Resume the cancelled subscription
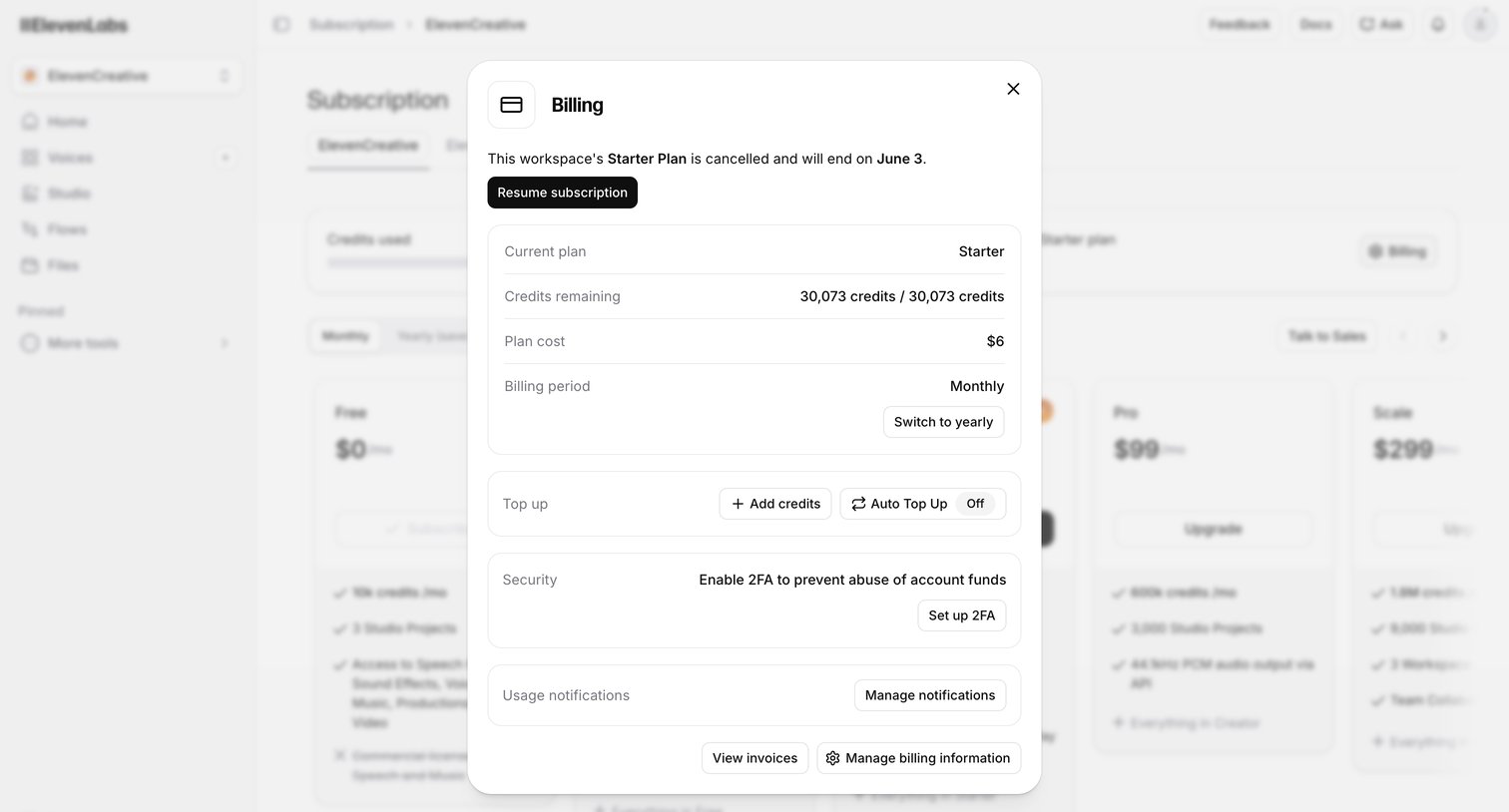1509x812 pixels. [562, 193]
